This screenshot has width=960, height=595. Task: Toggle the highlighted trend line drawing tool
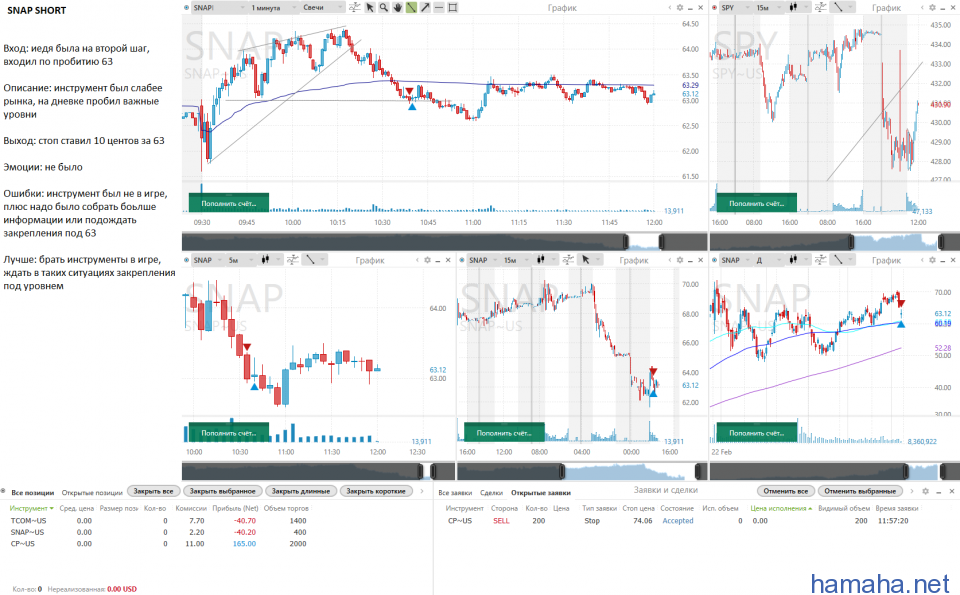coord(411,7)
